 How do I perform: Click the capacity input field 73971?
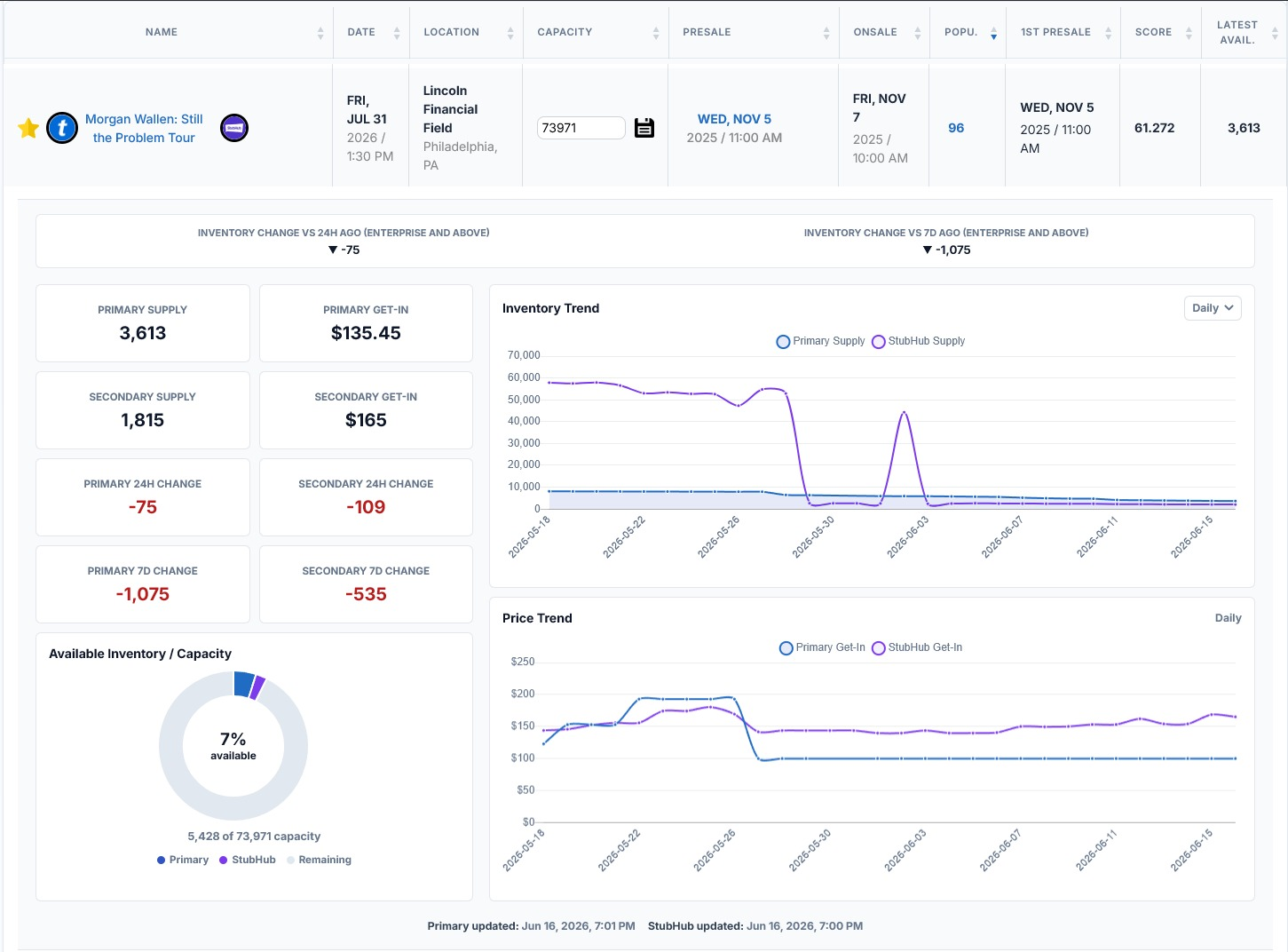click(x=581, y=128)
